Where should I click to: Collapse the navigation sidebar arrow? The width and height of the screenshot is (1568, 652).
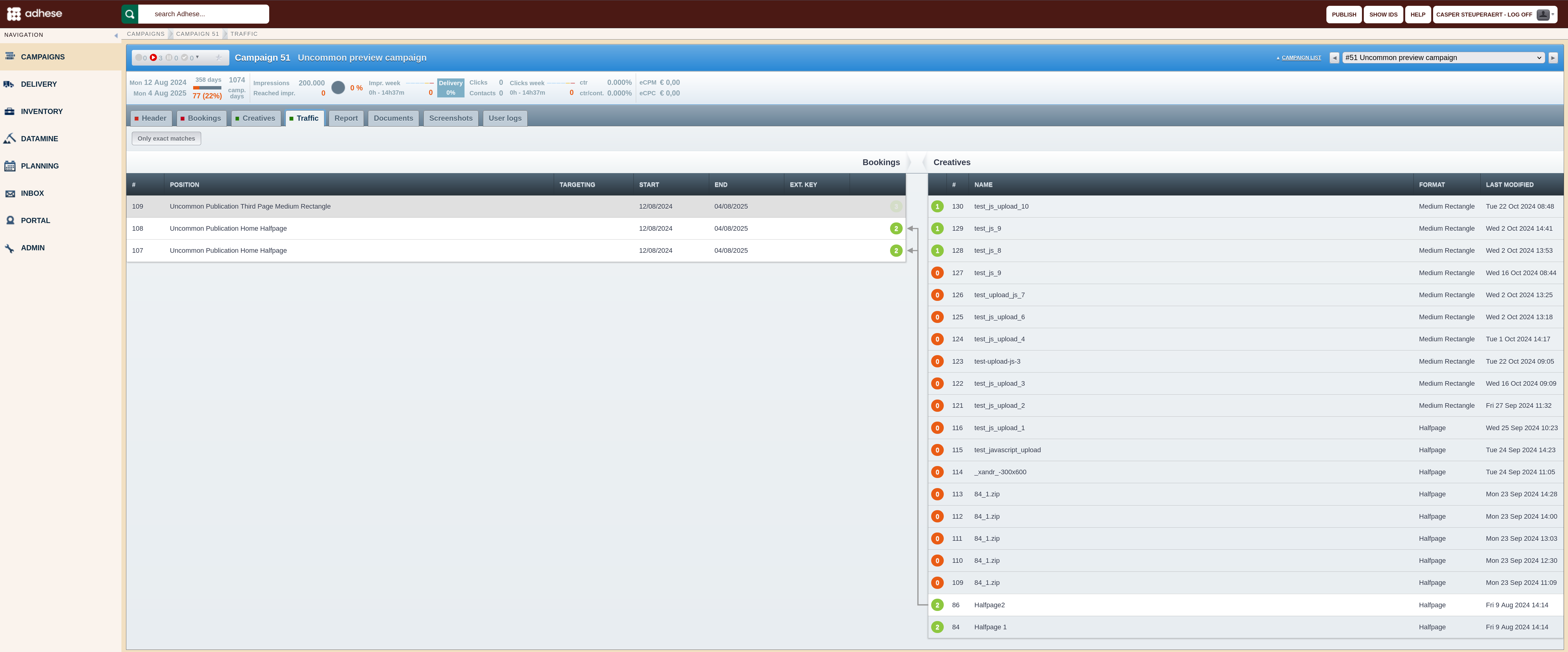(116, 35)
